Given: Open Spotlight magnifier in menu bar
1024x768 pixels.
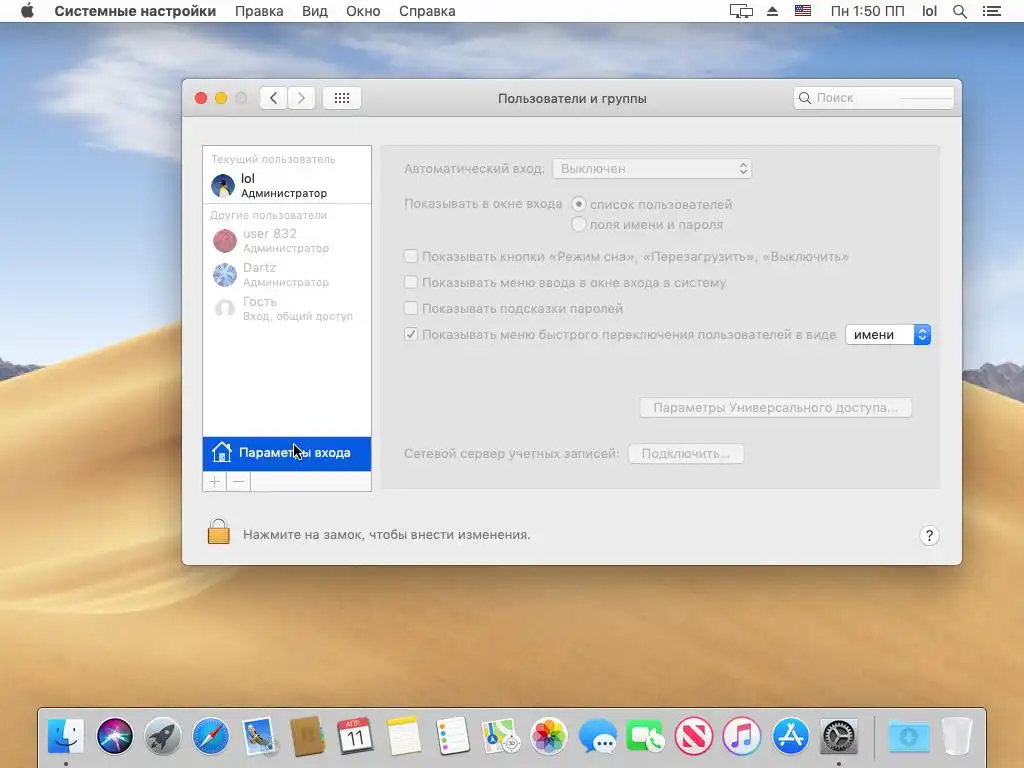Looking at the screenshot, I should (959, 11).
